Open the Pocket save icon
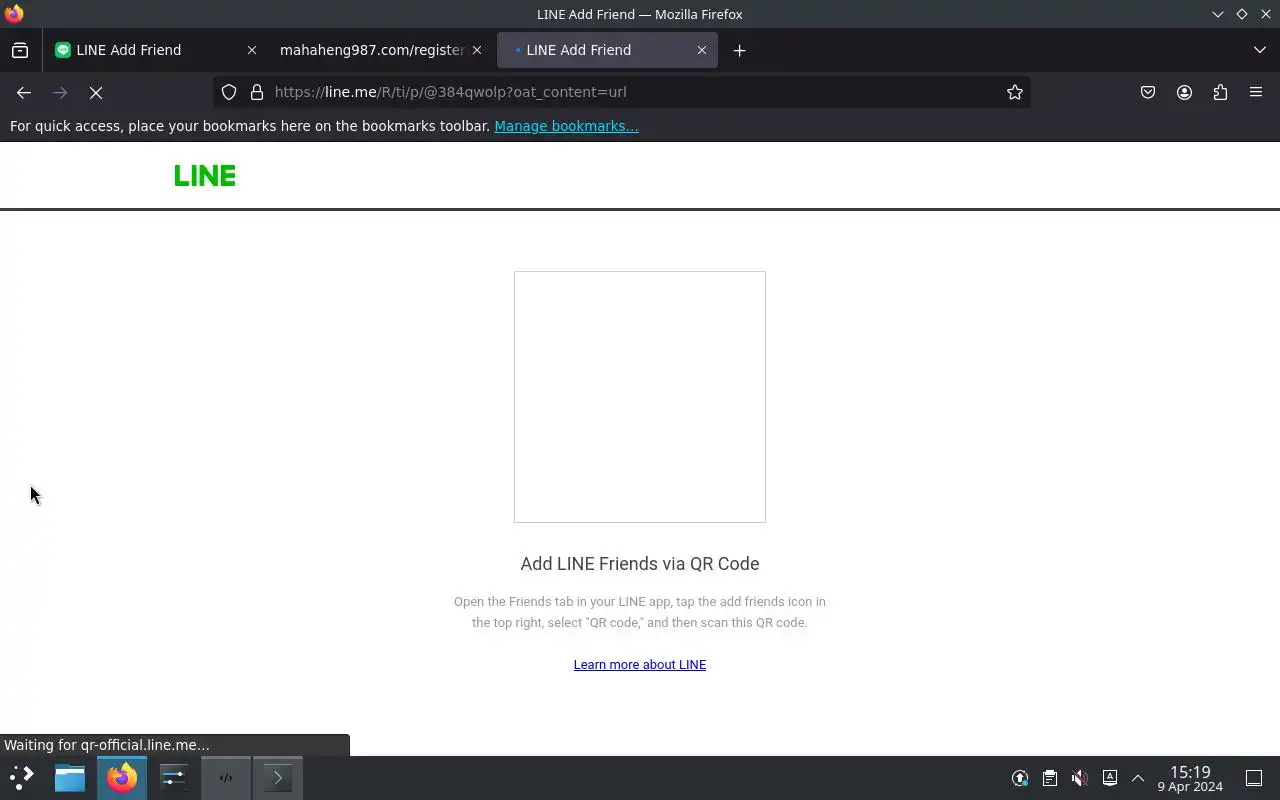 click(x=1148, y=92)
